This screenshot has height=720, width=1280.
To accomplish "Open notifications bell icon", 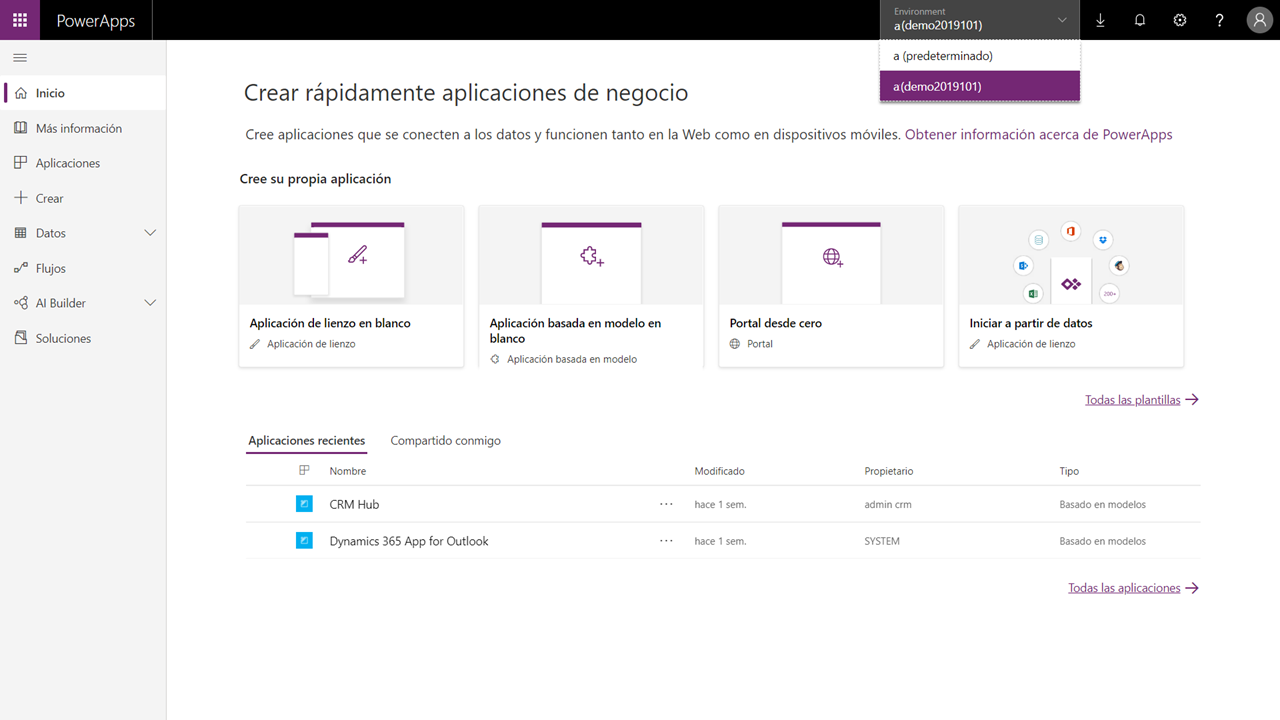I will click(1140, 20).
